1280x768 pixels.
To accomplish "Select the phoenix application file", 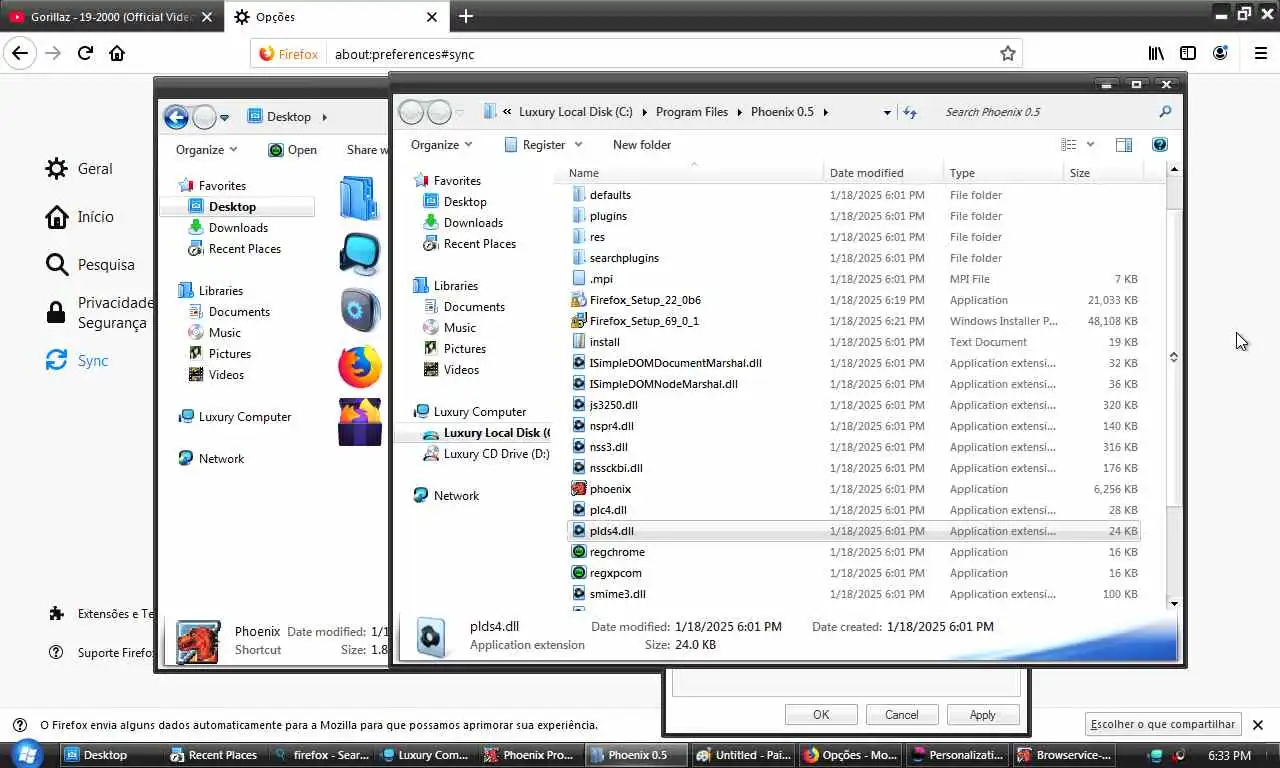I will pos(610,489).
